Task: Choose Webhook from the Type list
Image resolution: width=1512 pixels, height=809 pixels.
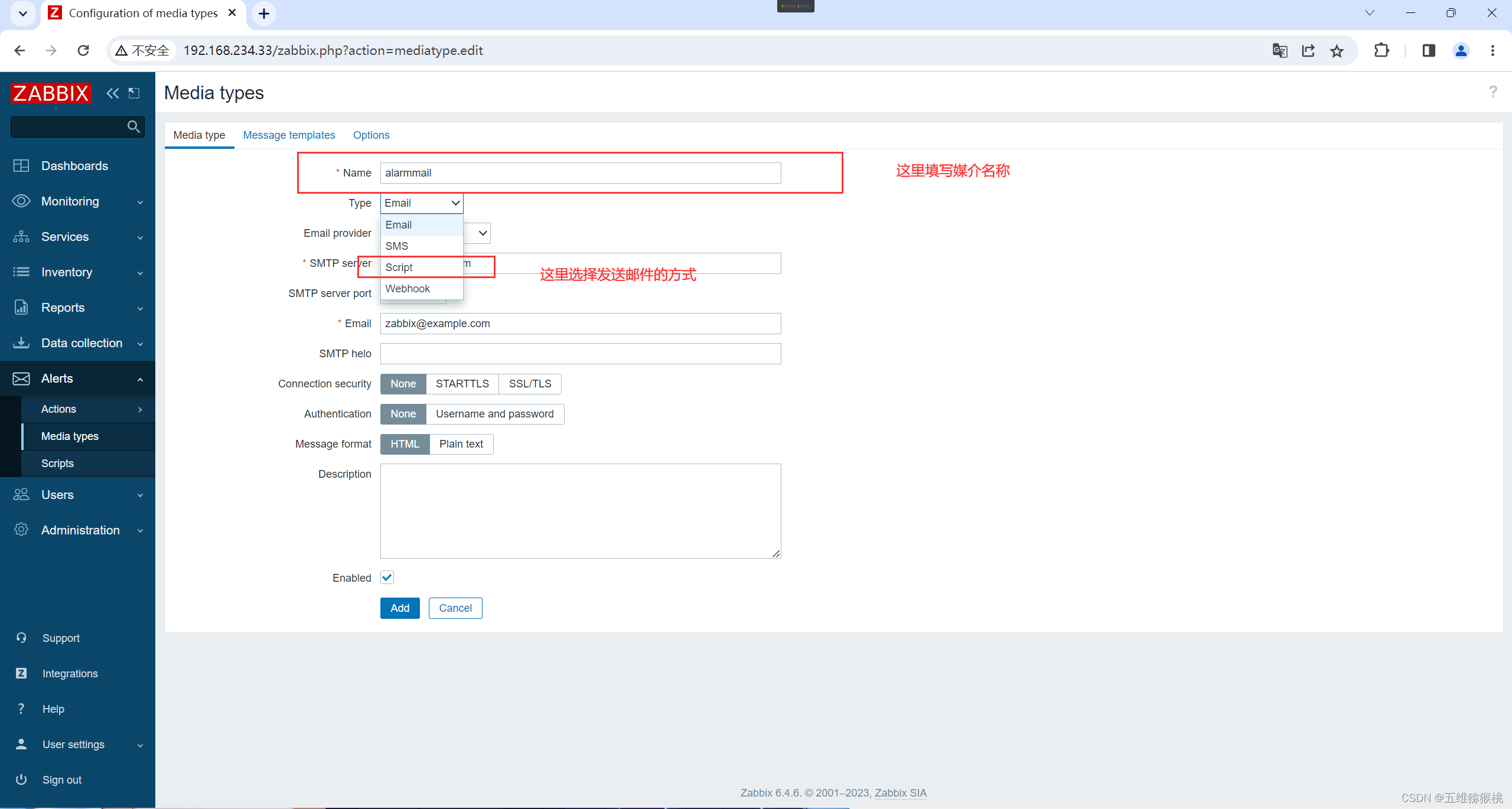Action: (x=422, y=289)
